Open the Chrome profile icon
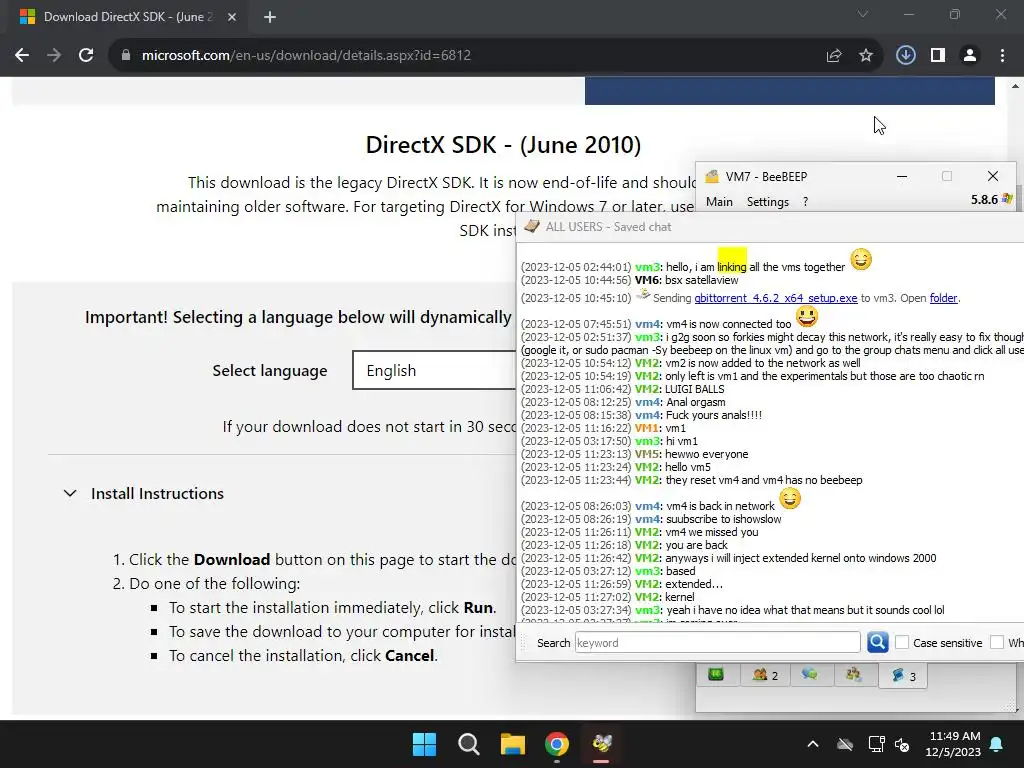 pyautogui.click(x=970, y=56)
